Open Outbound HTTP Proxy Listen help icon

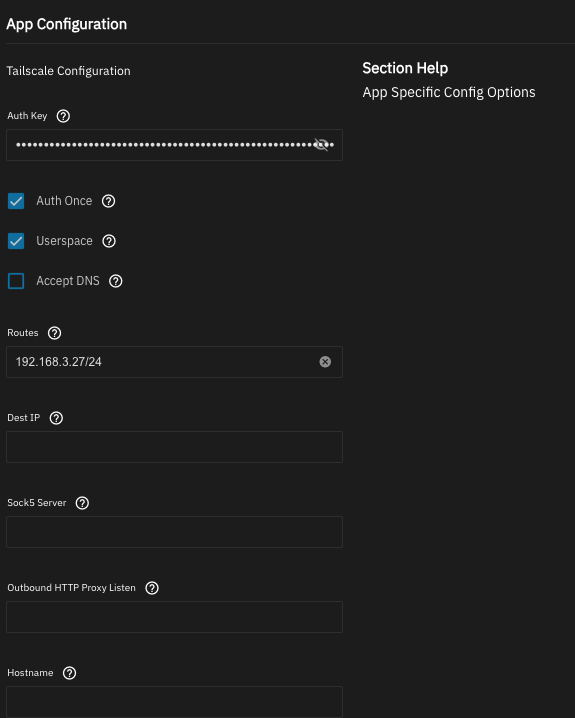[152, 588]
